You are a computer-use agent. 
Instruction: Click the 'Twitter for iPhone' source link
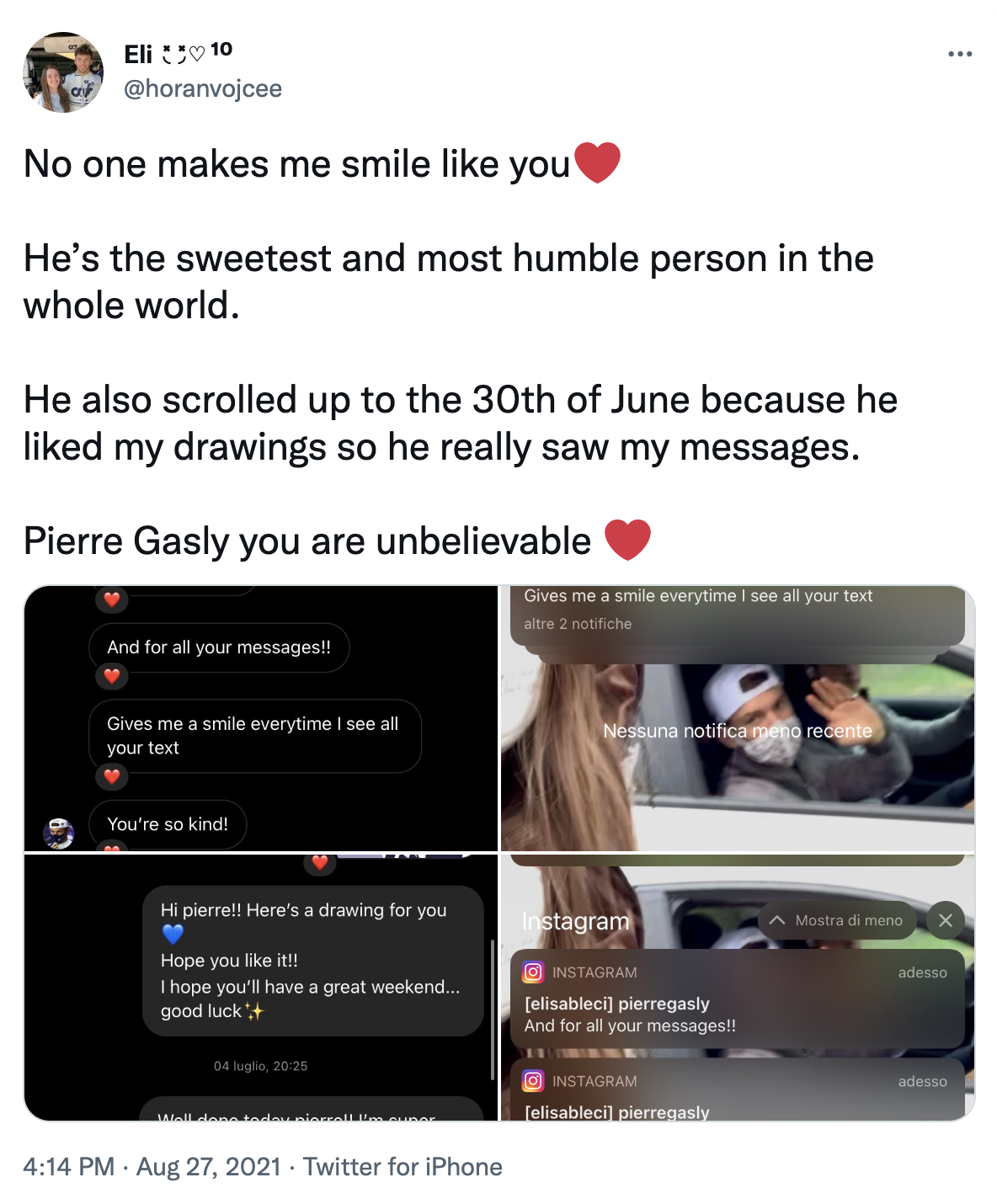pos(403,1167)
